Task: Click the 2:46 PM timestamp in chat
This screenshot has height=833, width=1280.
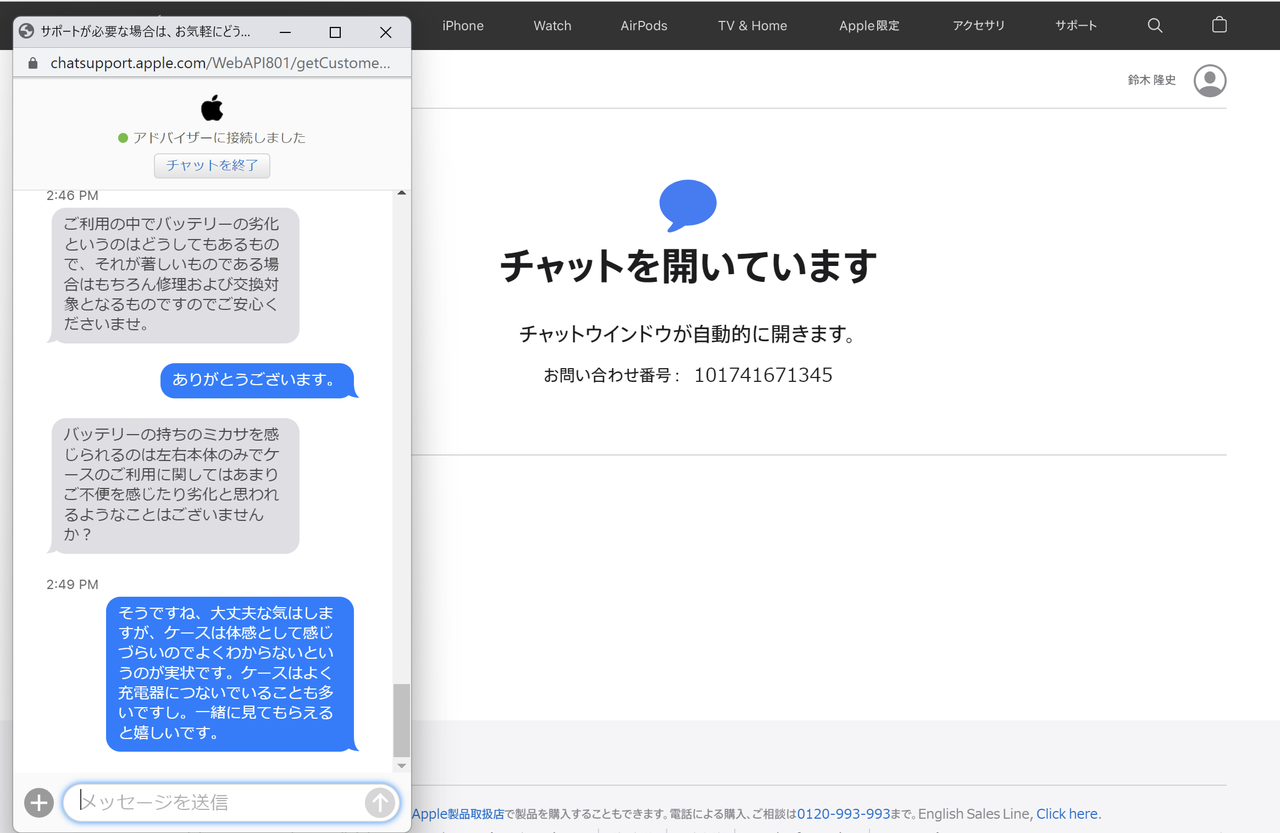Action: click(72, 195)
